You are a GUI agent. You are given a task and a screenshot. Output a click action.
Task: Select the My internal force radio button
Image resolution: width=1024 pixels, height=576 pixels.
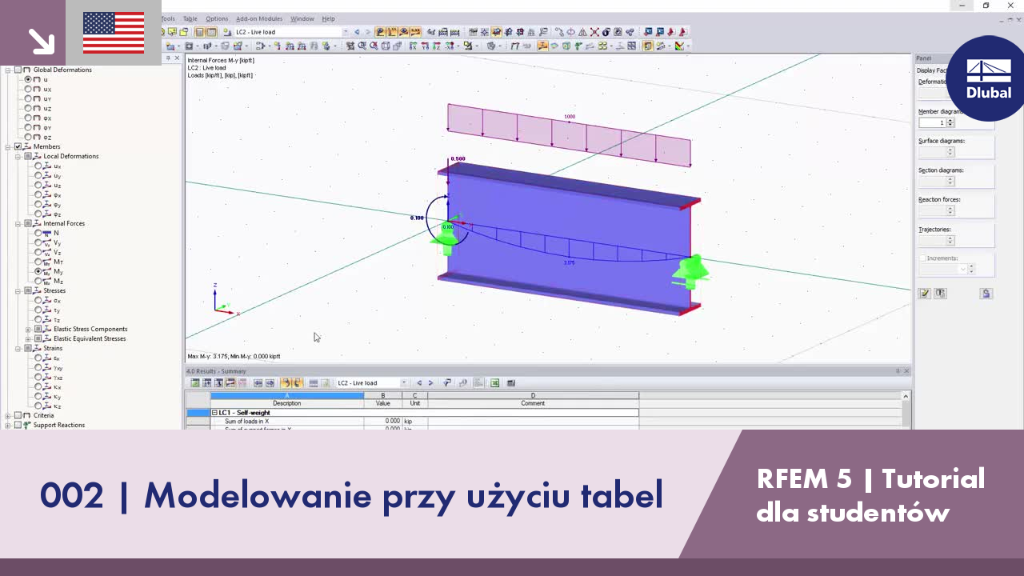click(x=38, y=272)
